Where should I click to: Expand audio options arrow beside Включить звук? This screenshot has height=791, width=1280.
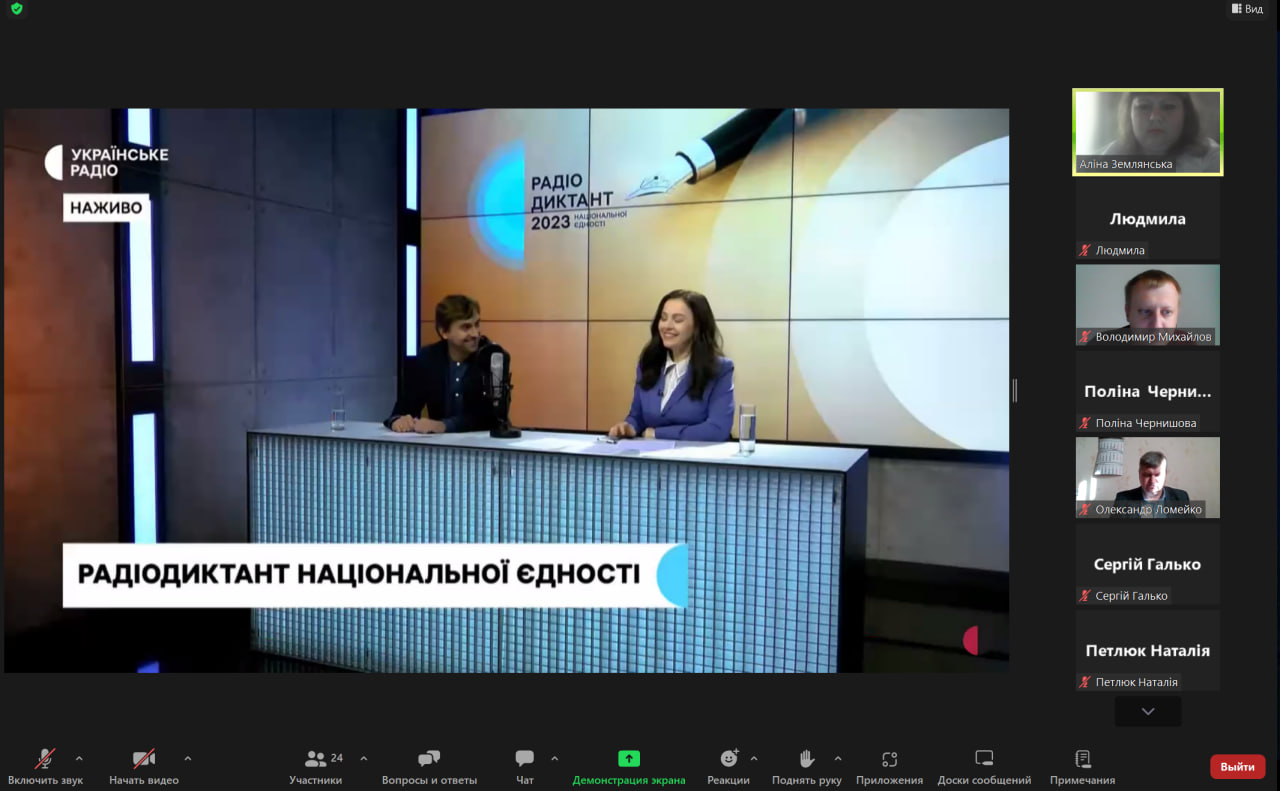pos(79,759)
